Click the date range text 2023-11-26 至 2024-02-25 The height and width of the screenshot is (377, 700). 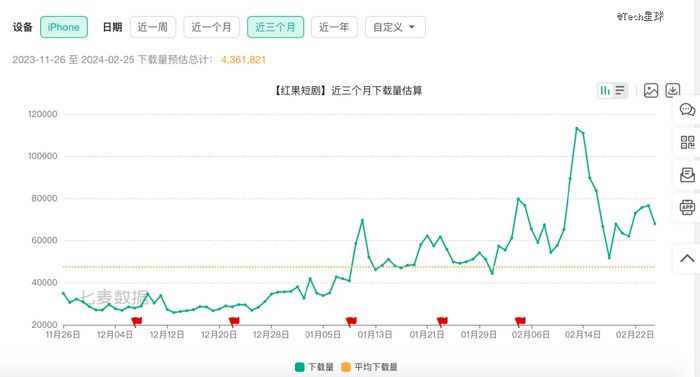coord(73,60)
